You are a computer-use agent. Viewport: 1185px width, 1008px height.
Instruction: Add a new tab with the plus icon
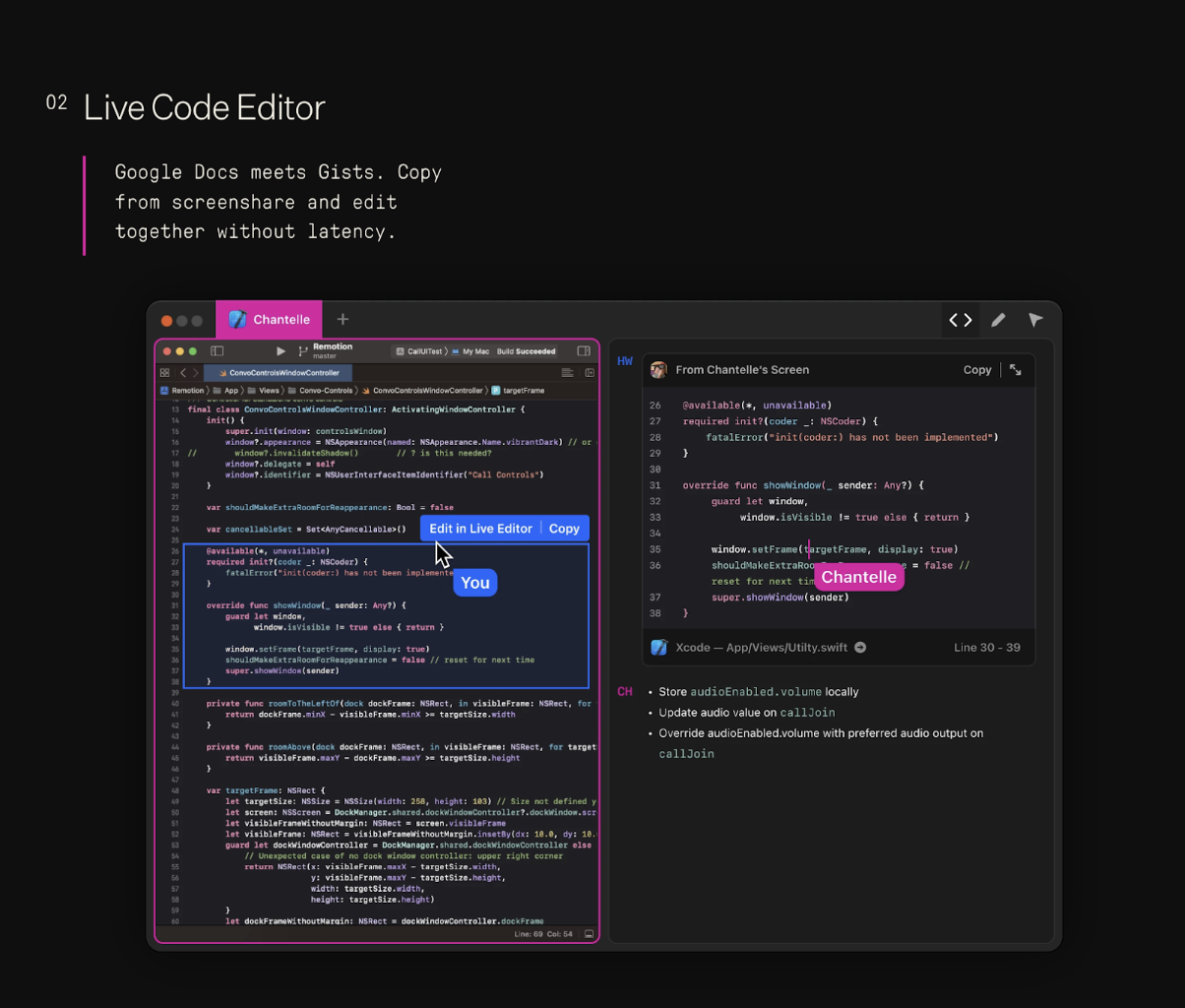click(343, 319)
